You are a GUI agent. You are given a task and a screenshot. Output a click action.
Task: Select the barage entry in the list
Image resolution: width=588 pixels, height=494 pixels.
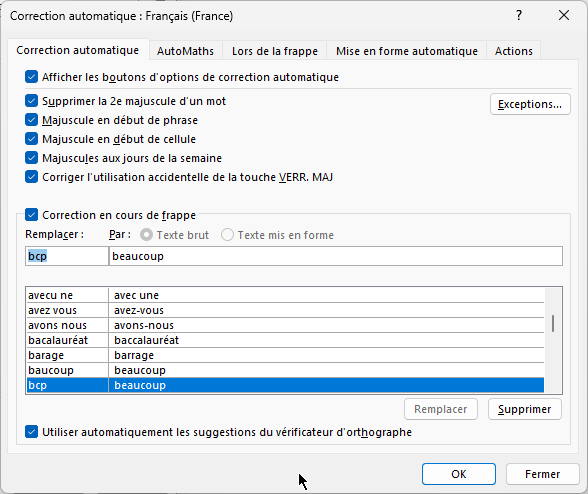[285, 355]
